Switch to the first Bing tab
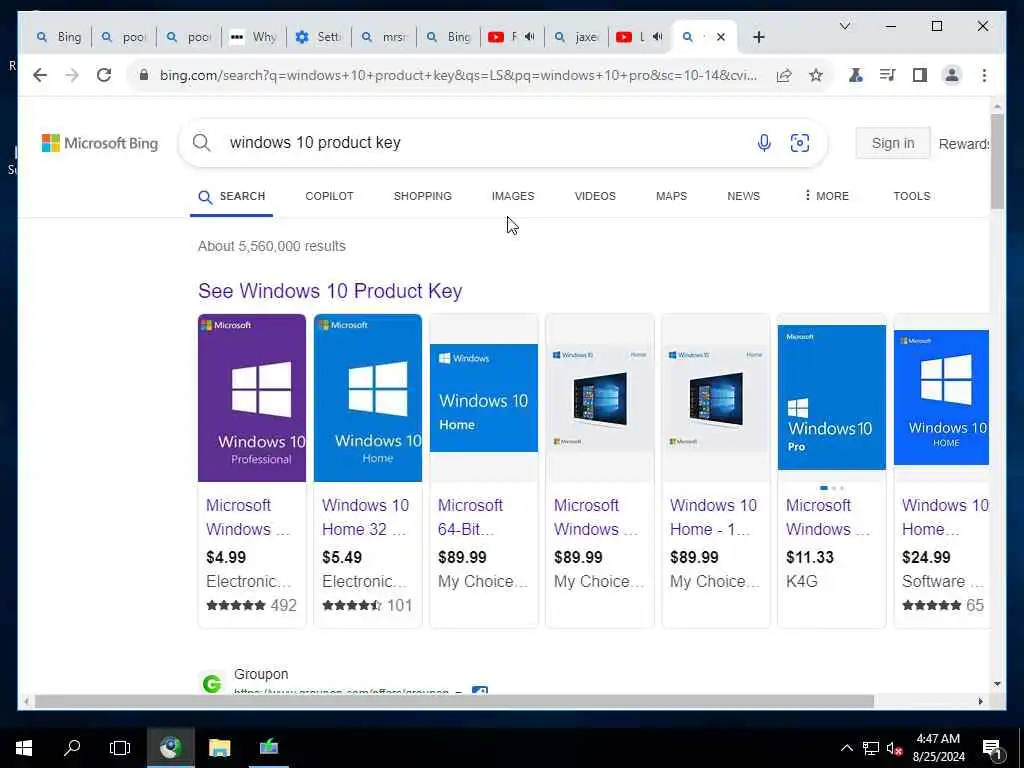Screen dimensions: 1024x768 pos(59,37)
